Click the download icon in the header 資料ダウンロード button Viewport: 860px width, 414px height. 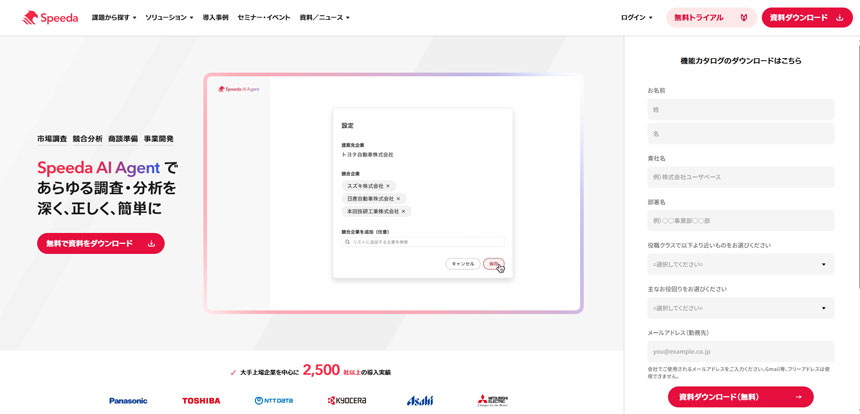840,18
